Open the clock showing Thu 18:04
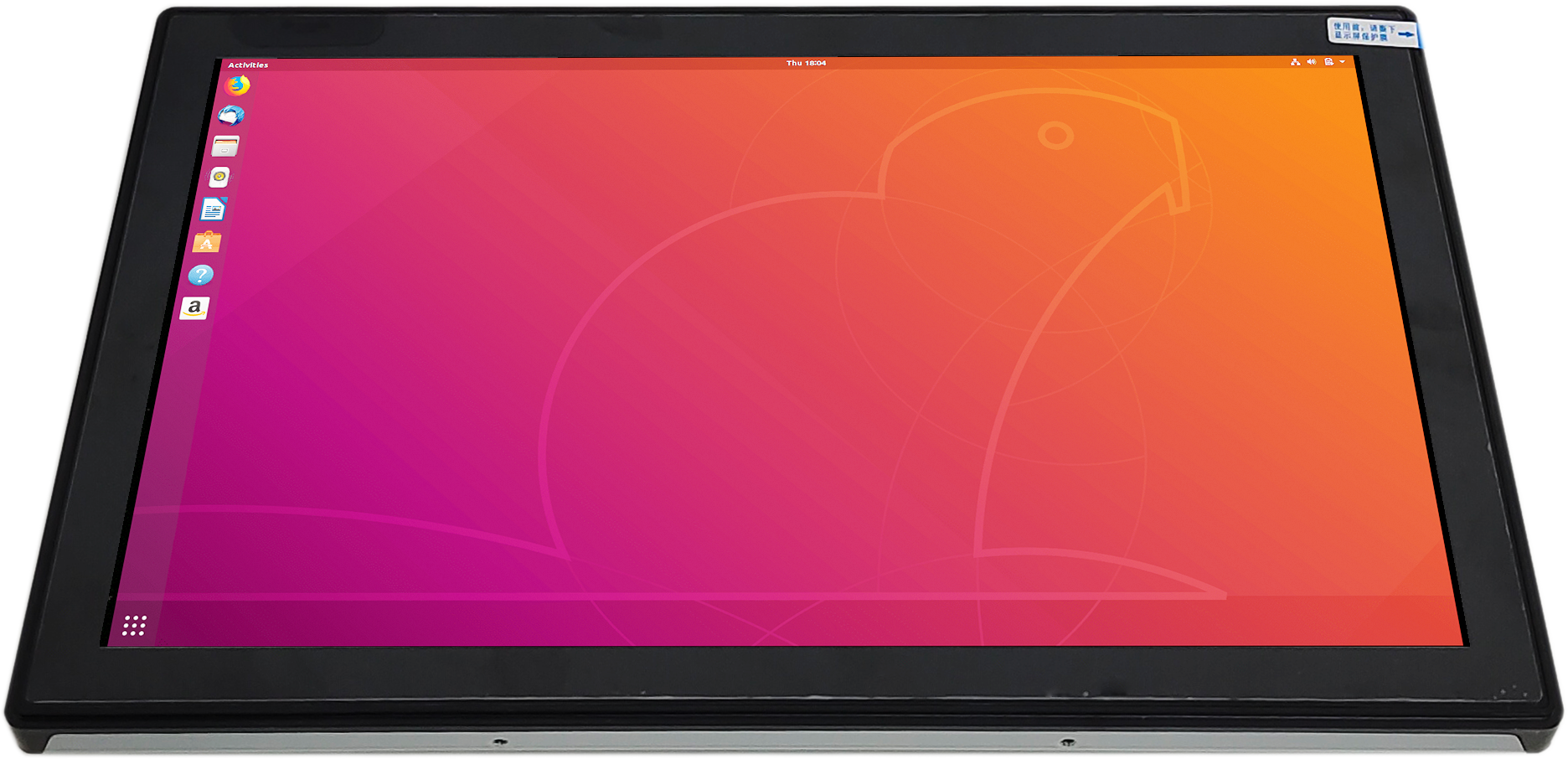Viewport: 1568px width, 759px height. click(x=806, y=63)
